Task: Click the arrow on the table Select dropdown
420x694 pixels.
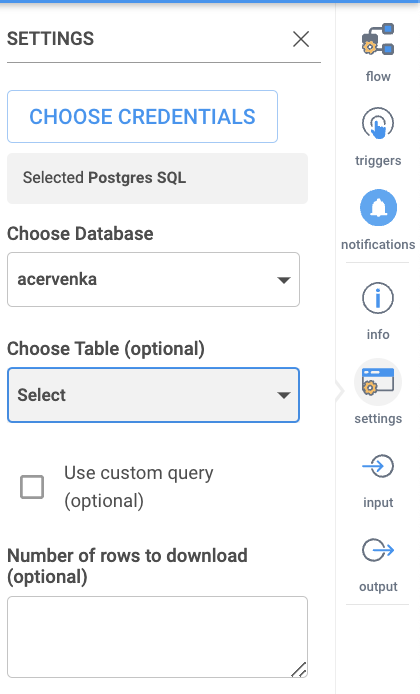Action: tap(283, 395)
